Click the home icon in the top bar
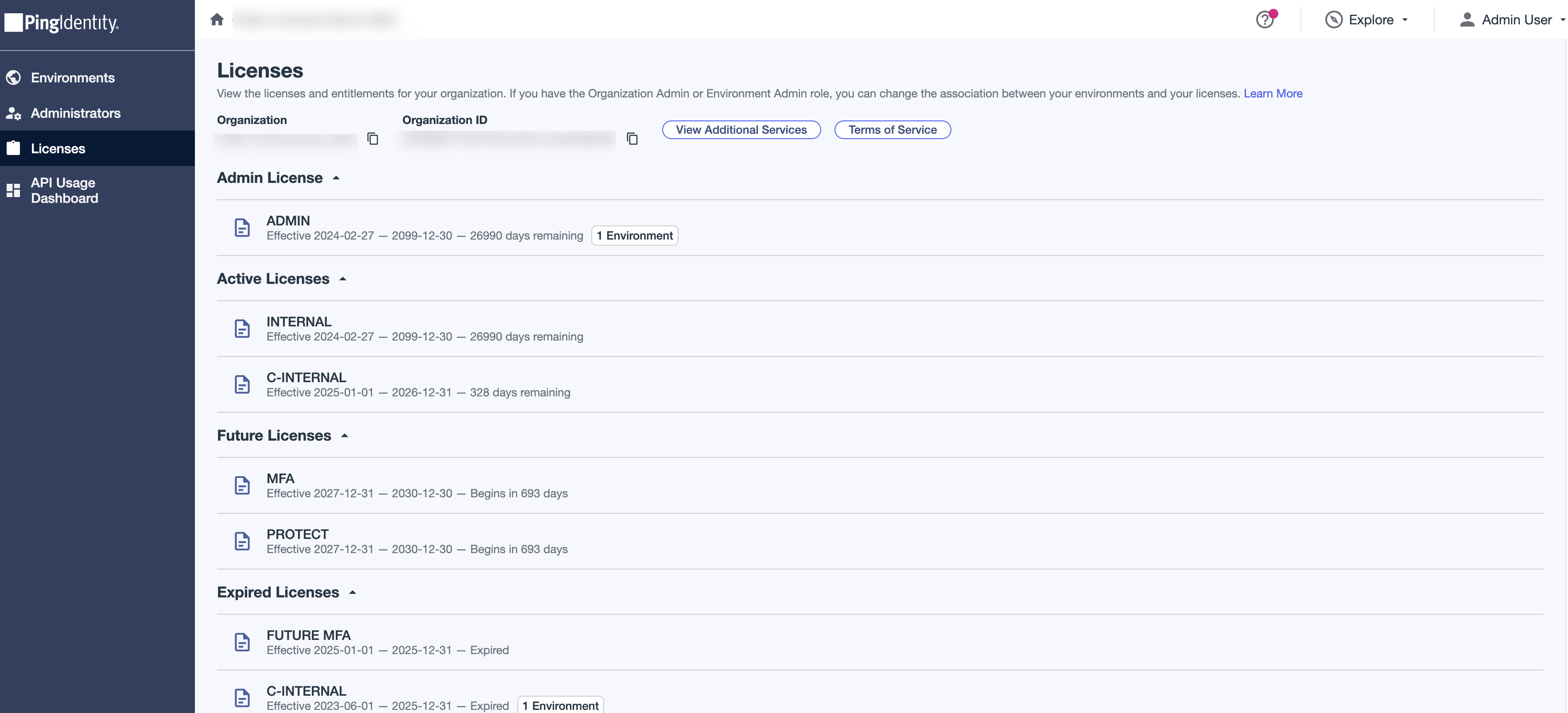 coord(217,19)
